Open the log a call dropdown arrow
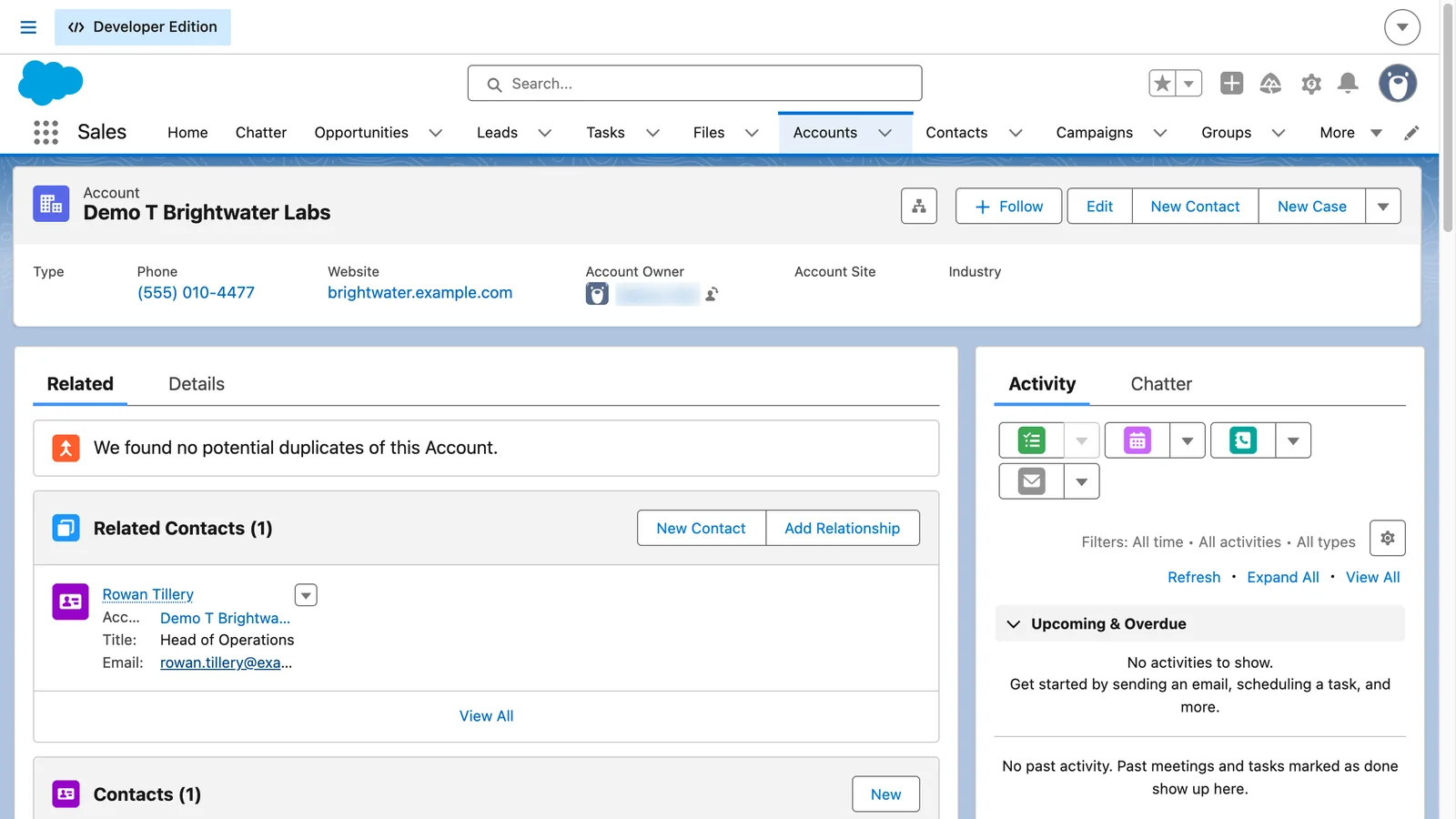This screenshot has width=1456, height=819. point(1293,440)
